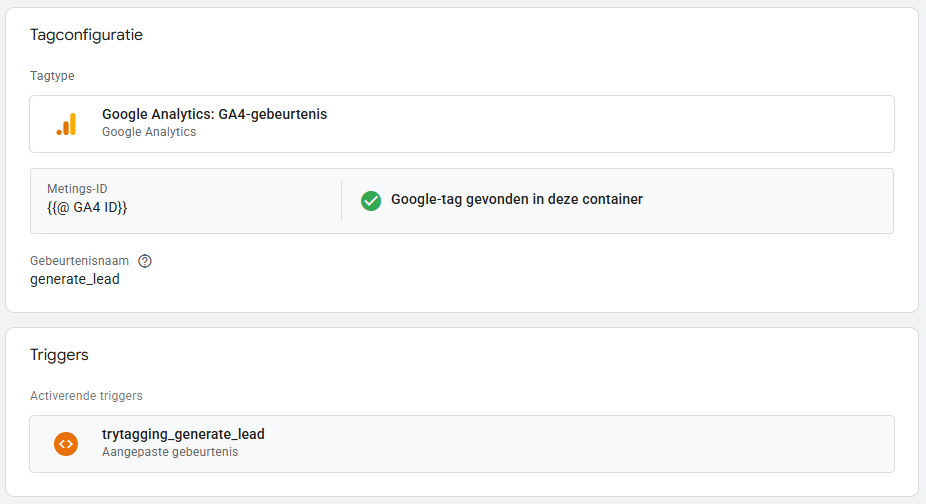Click the 'Aangepaste gebeurtenis' trigger subtitle

[x=170, y=452]
